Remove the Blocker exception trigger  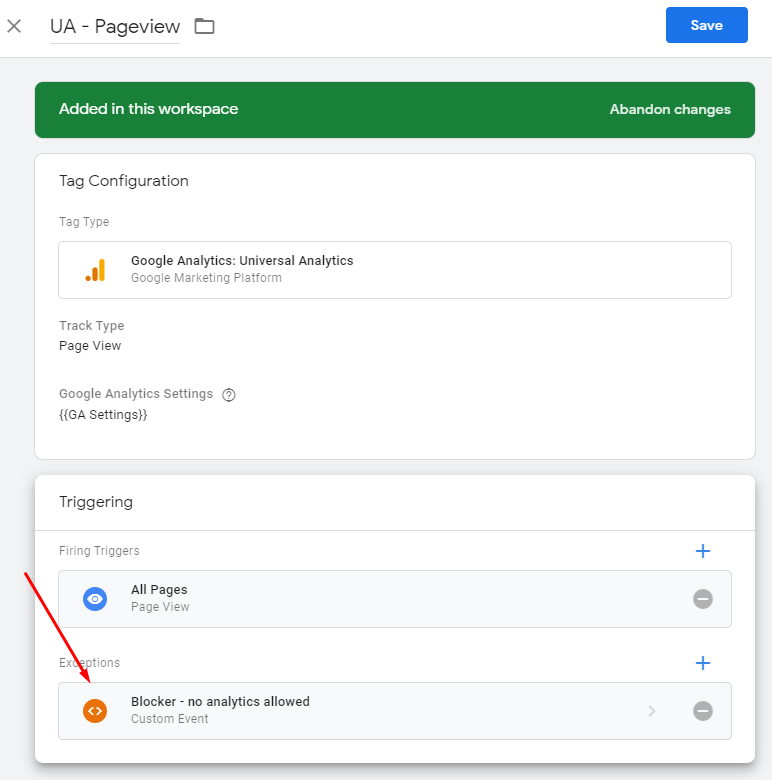pos(702,710)
